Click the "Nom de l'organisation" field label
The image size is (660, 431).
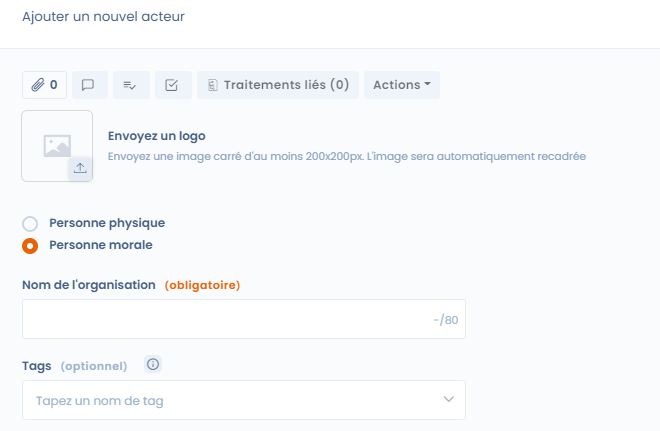point(89,285)
